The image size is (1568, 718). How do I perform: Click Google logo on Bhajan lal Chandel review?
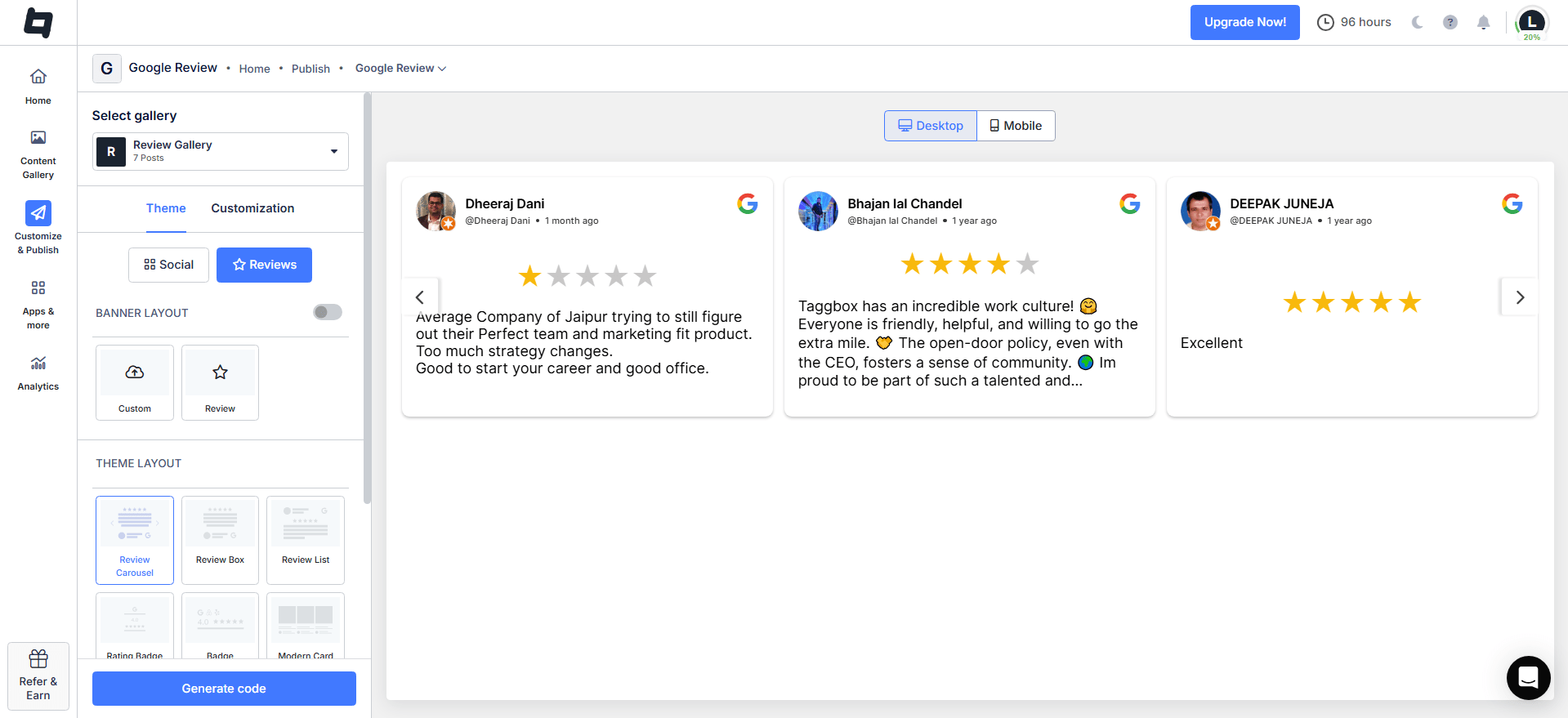(1130, 203)
